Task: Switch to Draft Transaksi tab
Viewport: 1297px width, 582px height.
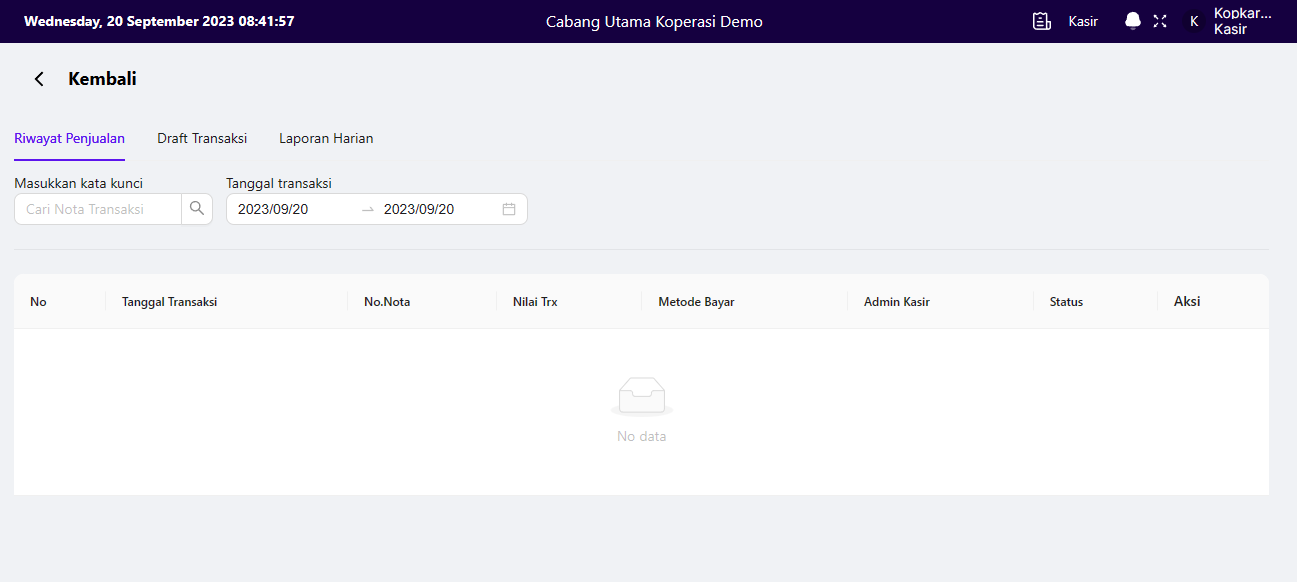Action: click(202, 139)
